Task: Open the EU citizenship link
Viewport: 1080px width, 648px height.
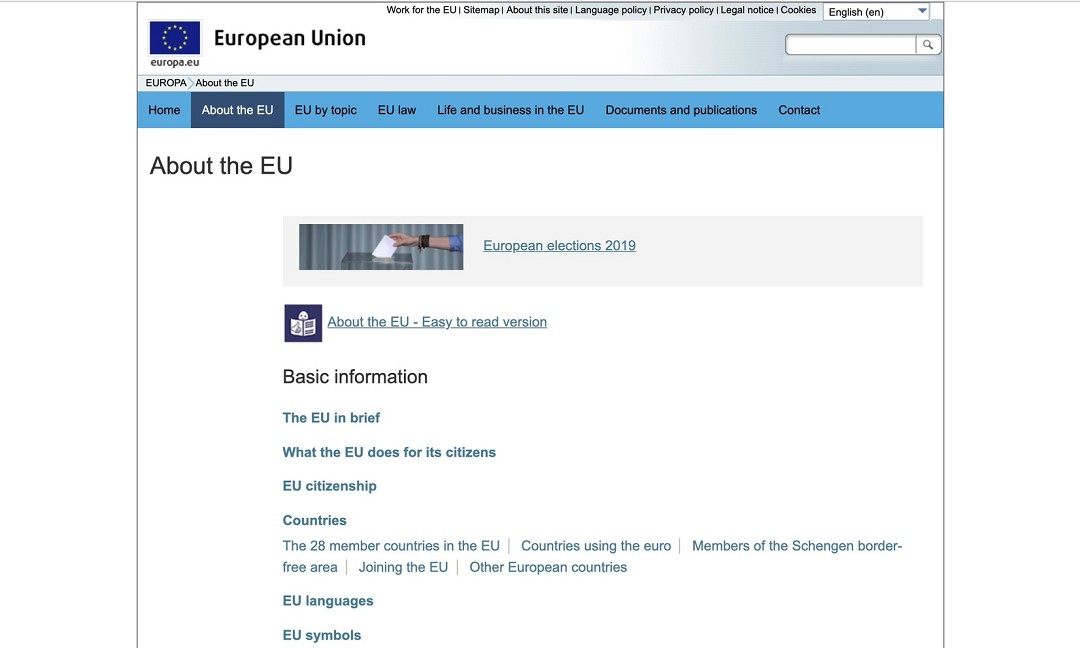Action: [x=330, y=486]
